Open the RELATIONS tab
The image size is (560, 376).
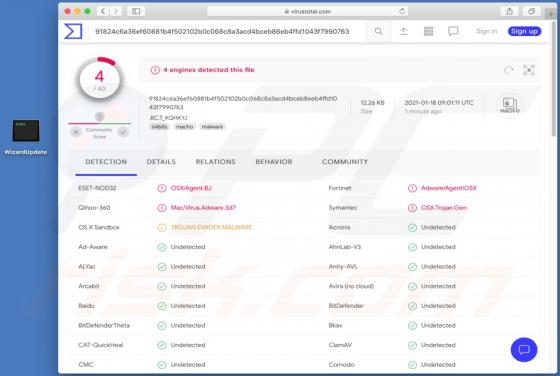point(215,162)
